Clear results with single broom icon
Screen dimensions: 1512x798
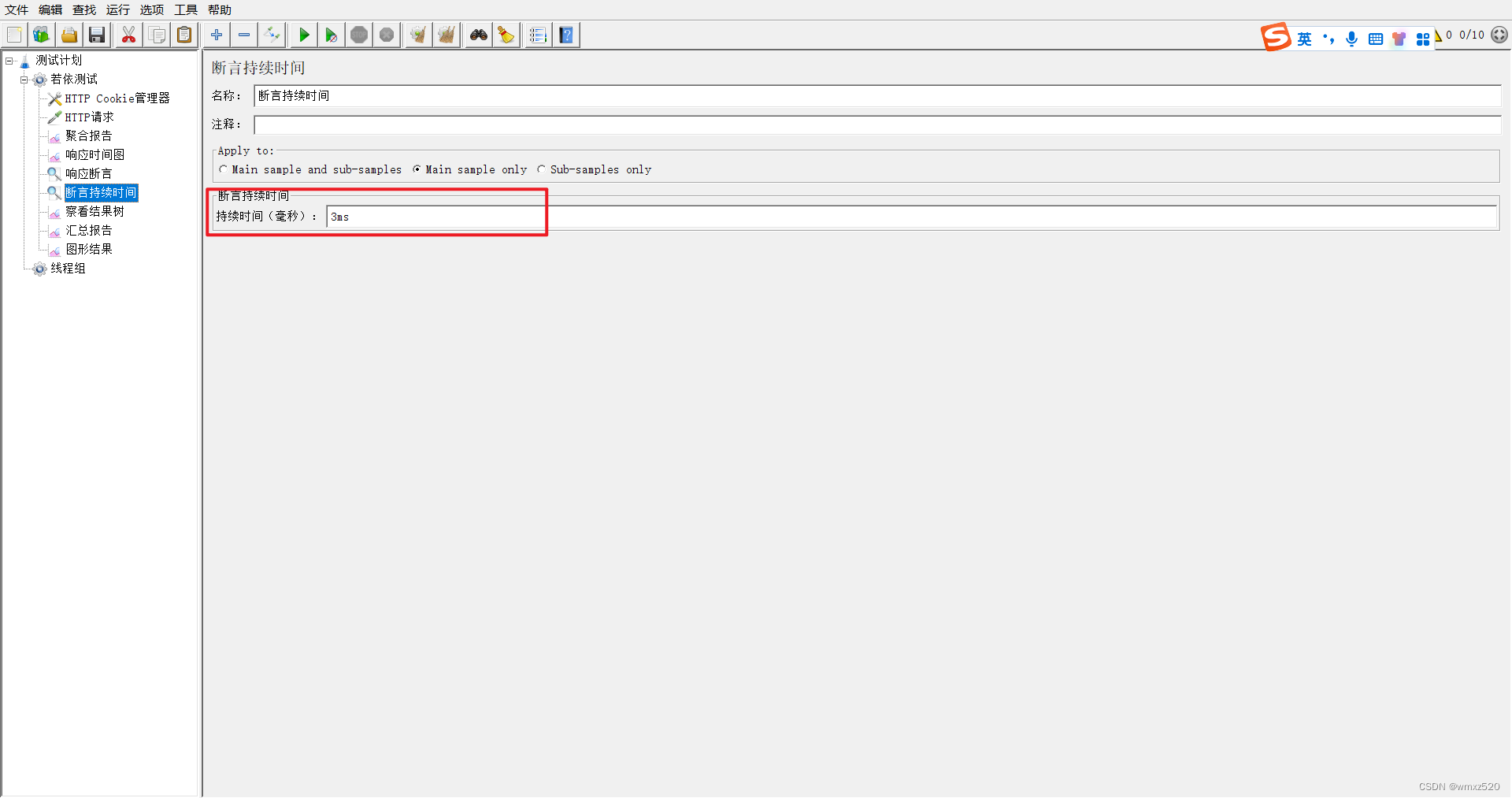(x=418, y=35)
